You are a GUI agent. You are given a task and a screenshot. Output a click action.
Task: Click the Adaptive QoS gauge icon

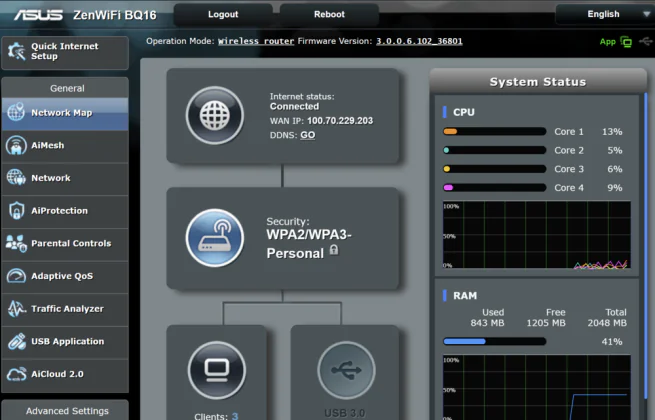pyautogui.click(x=16, y=276)
